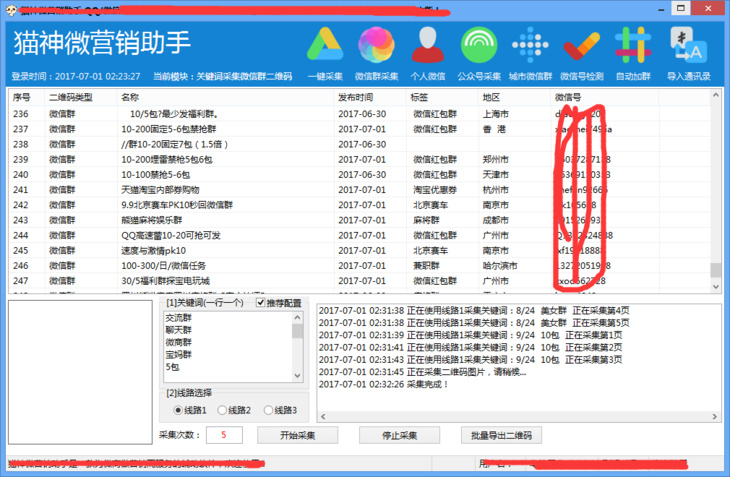Select row 247 named 30/5福利群探宝电玩城
730x477 pixels.
tap(359, 281)
